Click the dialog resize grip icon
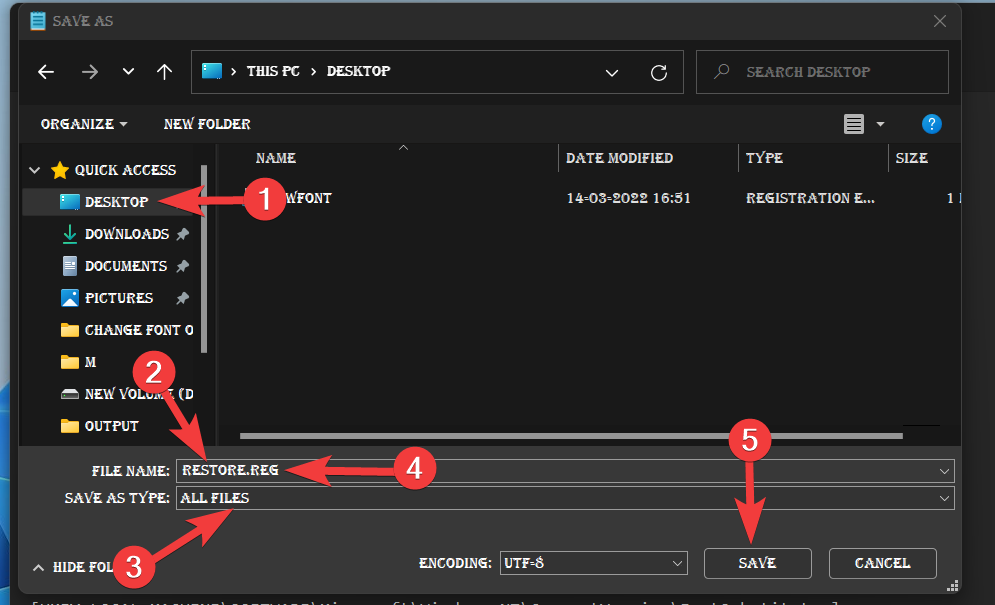This screenshot has height=605, width=995. 952,586
